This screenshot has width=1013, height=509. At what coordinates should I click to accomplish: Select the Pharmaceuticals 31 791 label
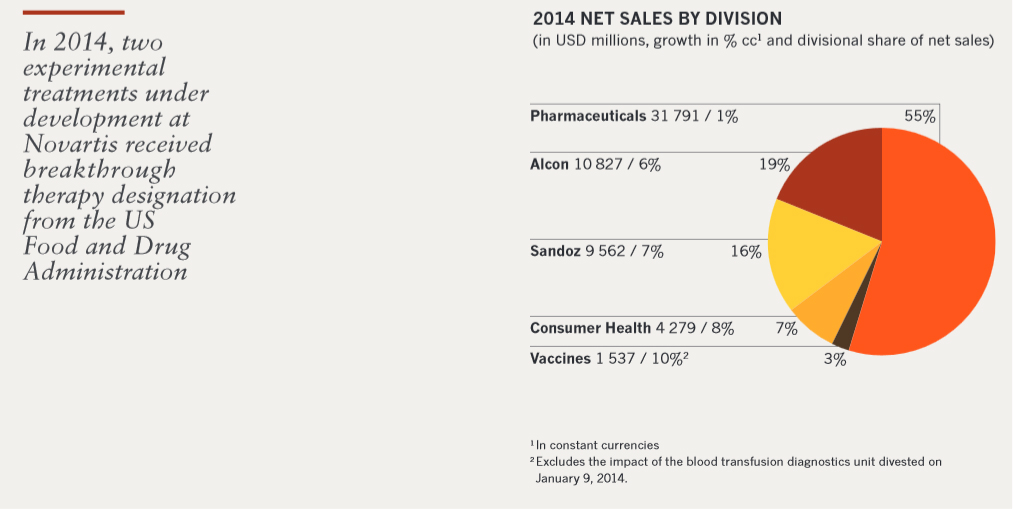tap(633, 116)
